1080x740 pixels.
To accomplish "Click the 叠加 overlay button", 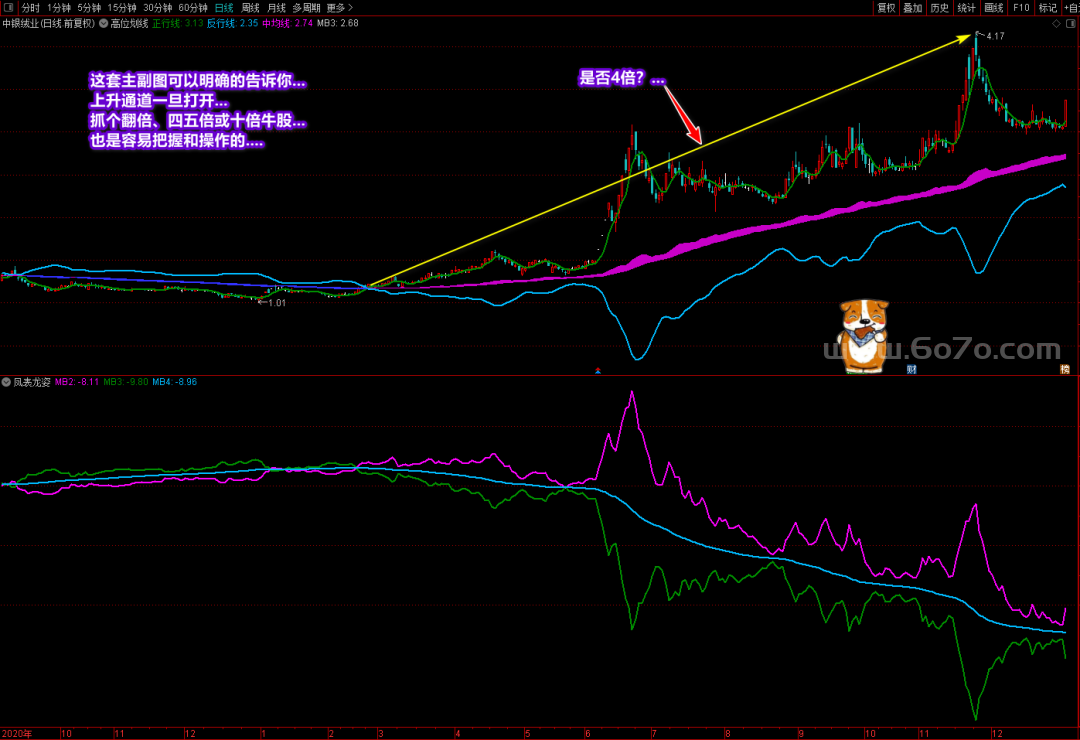I will (x=913, y=8).
